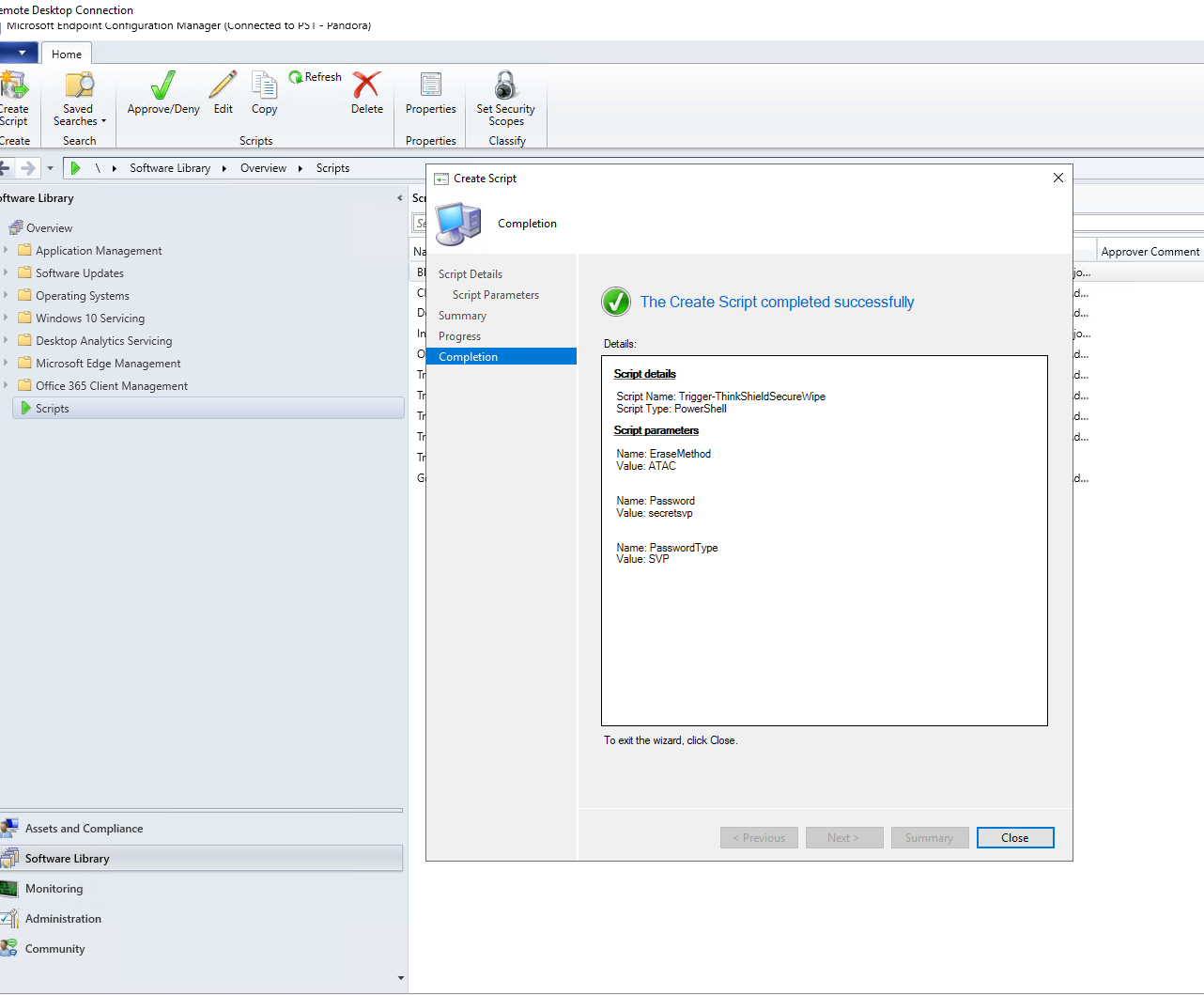Click the Windows 10 Servicing folder icon
1204x995 pixels.
[25, 318]
